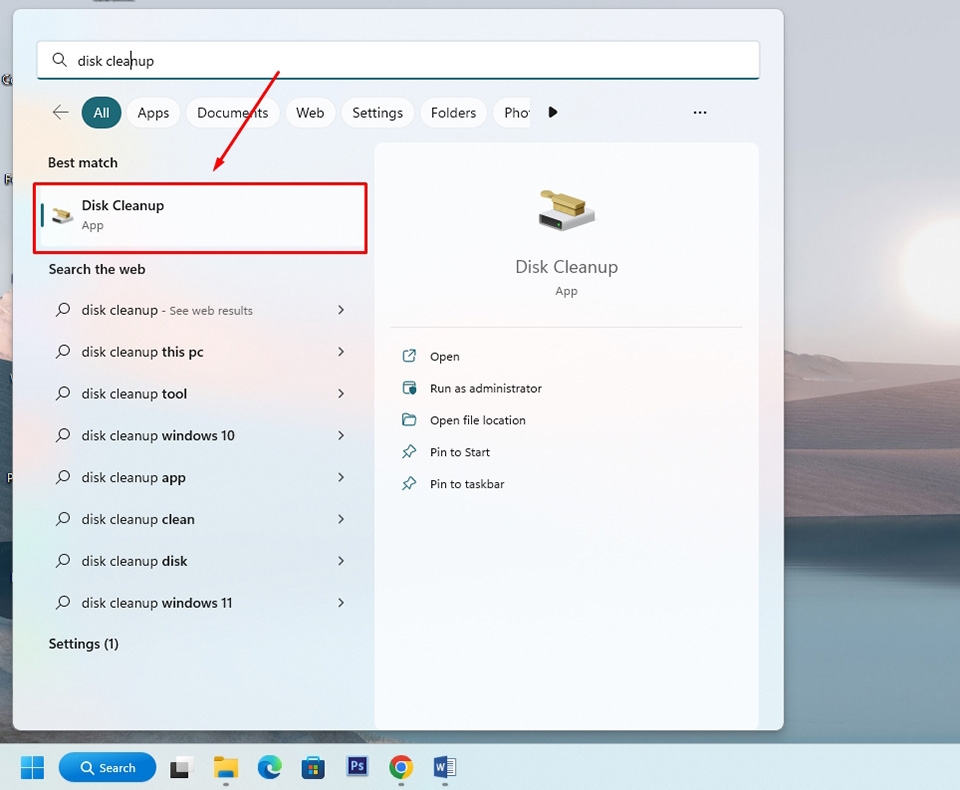Switch to the Apps filter tab
Viewport: 960px width, 790px height.
tap(153, 113)
